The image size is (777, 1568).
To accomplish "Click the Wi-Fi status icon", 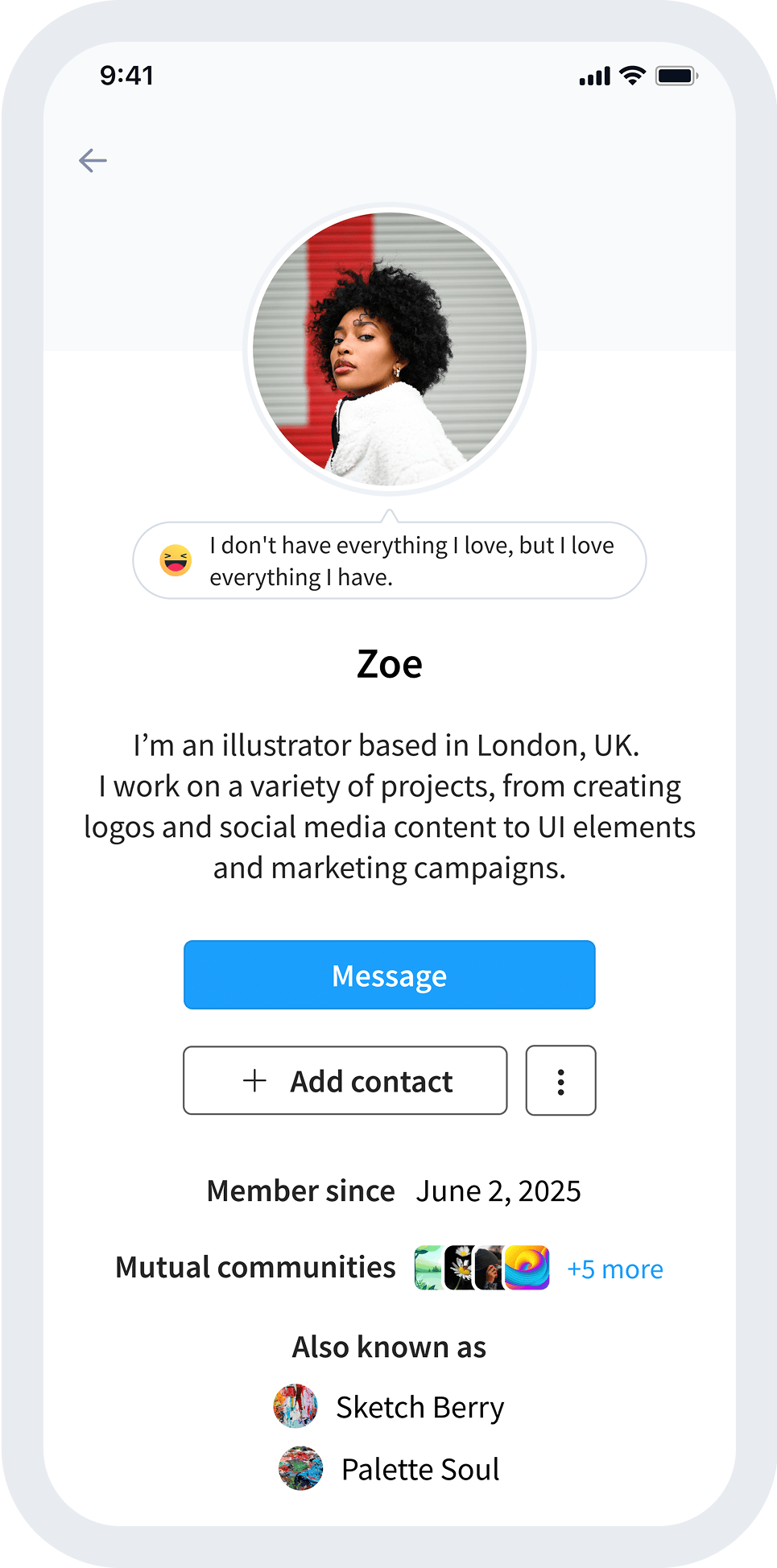I will click(633, 76).
